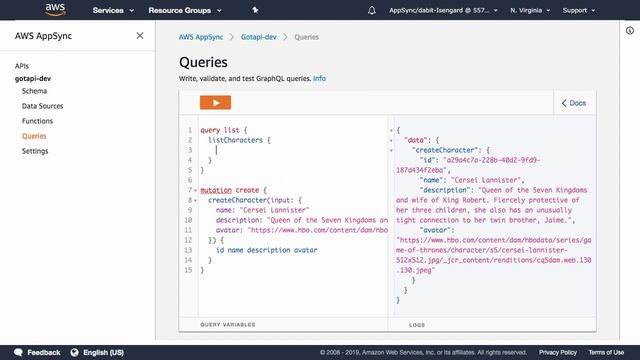Change language from English (US)
Screen dimensions: 640x360
pos(103,352)
